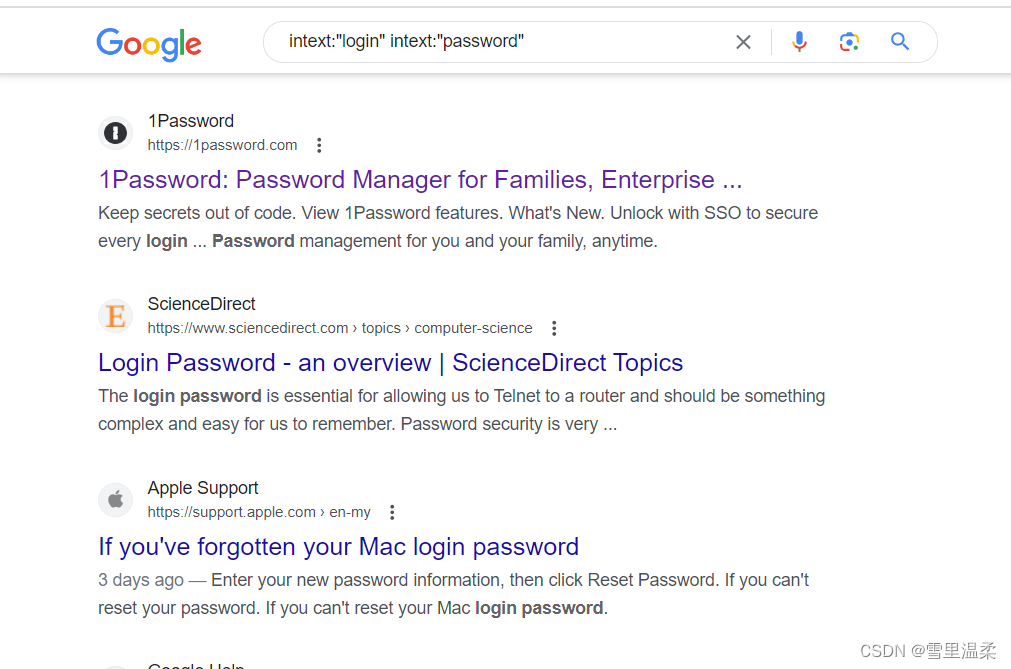This screenshot has height=669, width=1011.
Task: Click the https://1password.com URL text
Action: (222, 144)
